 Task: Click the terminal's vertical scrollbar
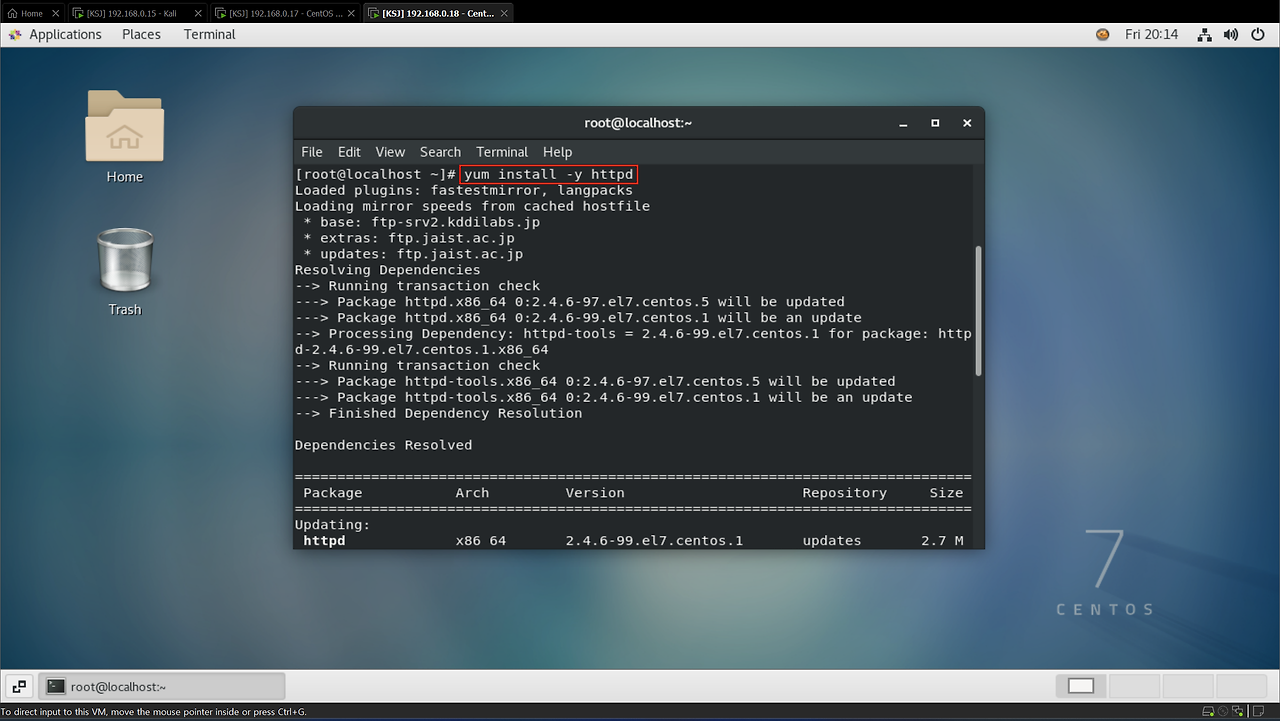[x=978, y=310]
